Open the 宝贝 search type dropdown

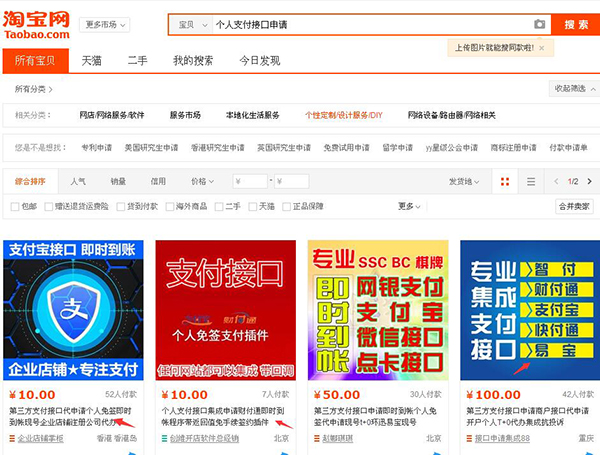click(191, 25)
